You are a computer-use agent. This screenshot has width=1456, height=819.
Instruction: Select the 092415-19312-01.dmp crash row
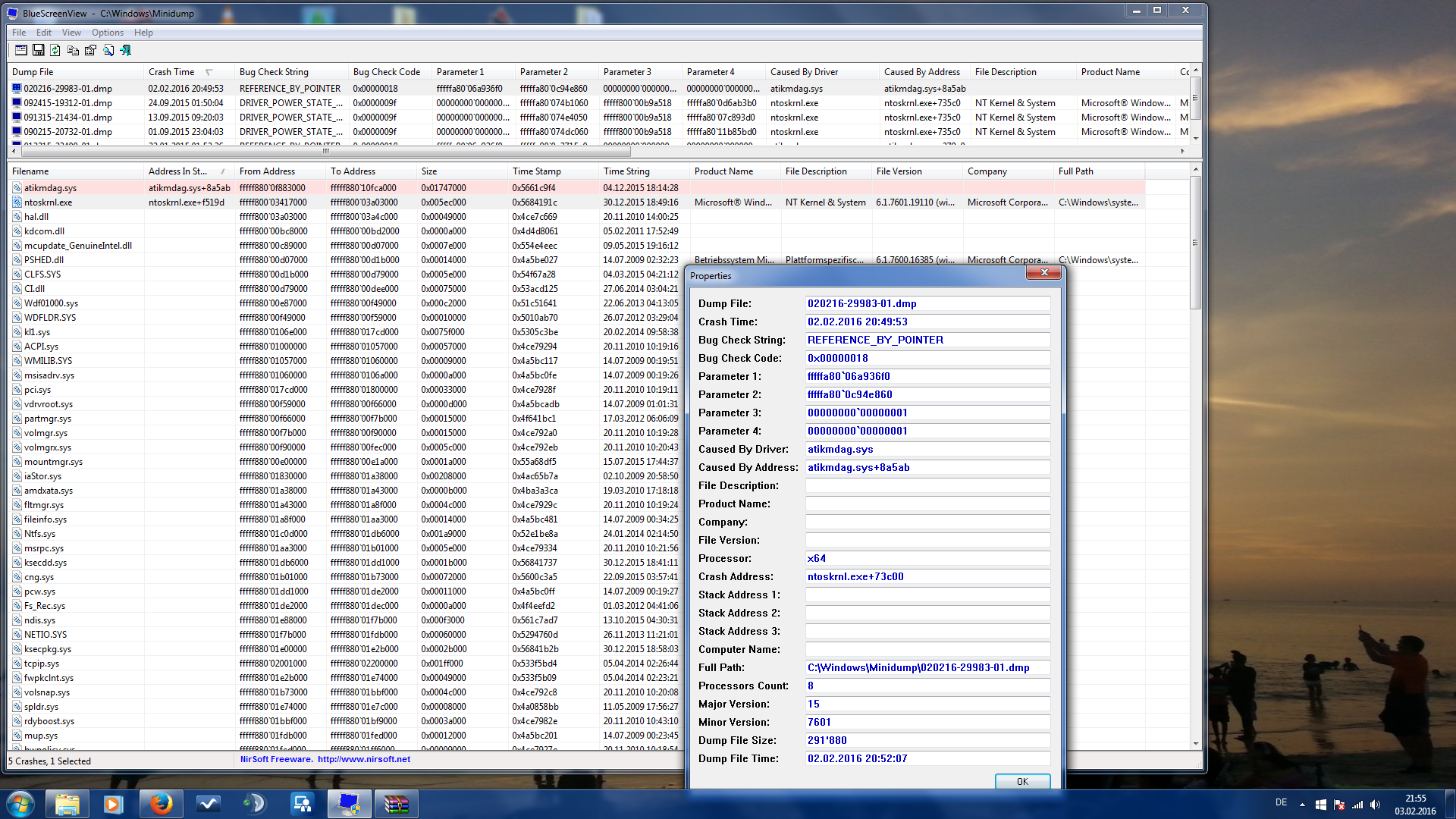[x=67, y=103]
